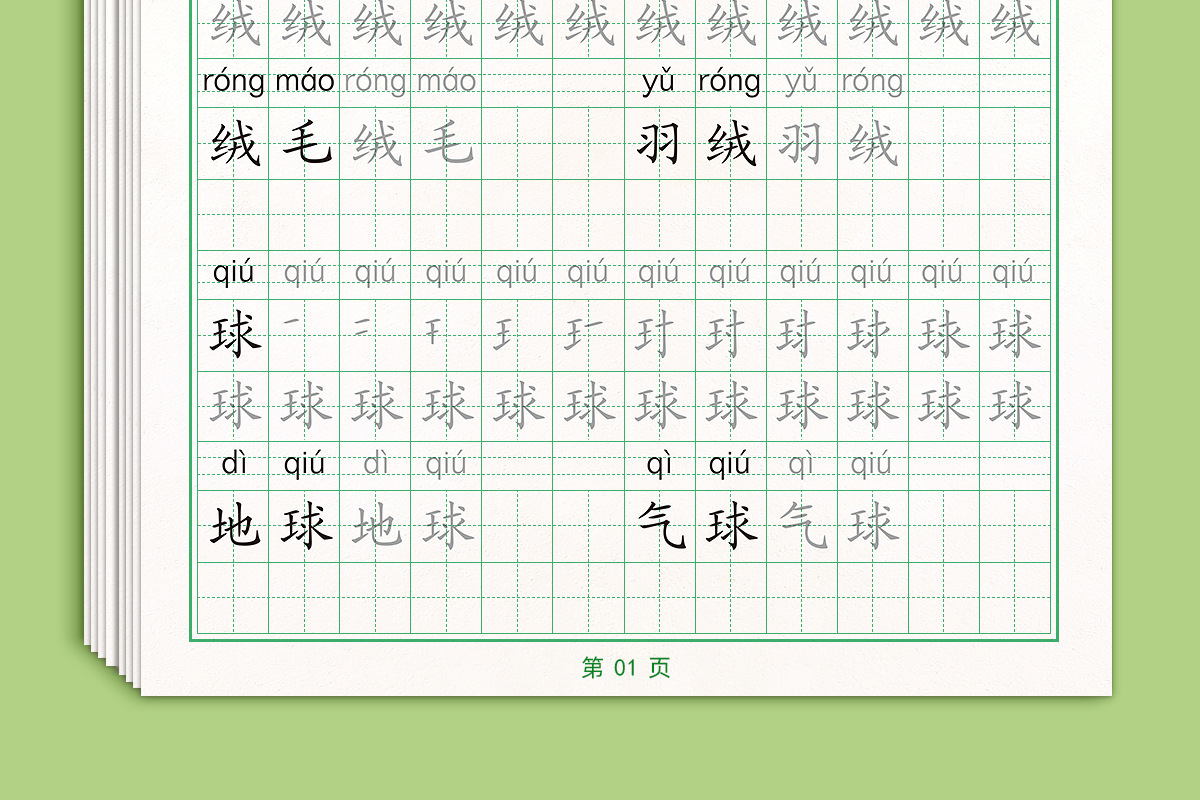Screen dimensions: 1200x800
Task: Click the gray tracing character 地
Action: click(x=377, y=526)
